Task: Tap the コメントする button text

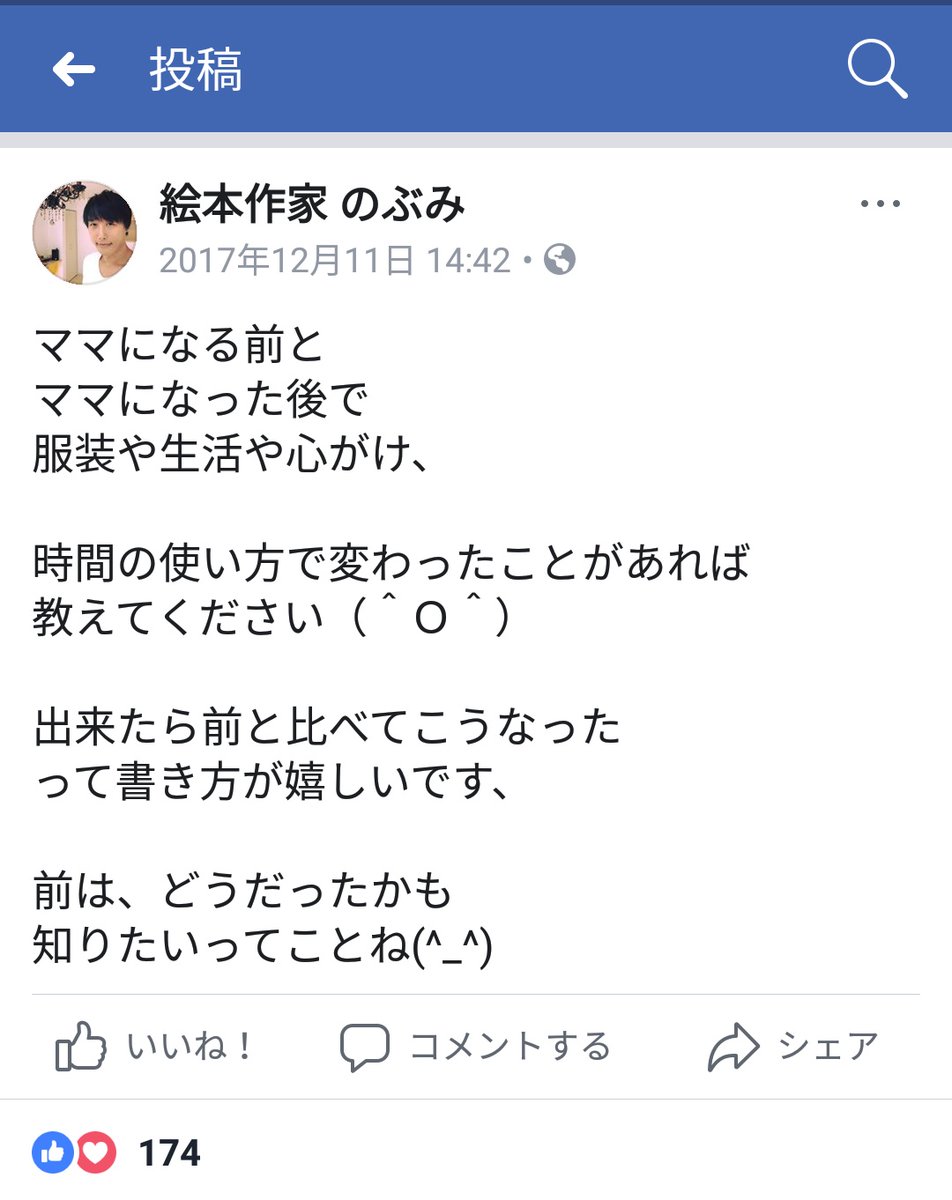Action: (509, 1047)
